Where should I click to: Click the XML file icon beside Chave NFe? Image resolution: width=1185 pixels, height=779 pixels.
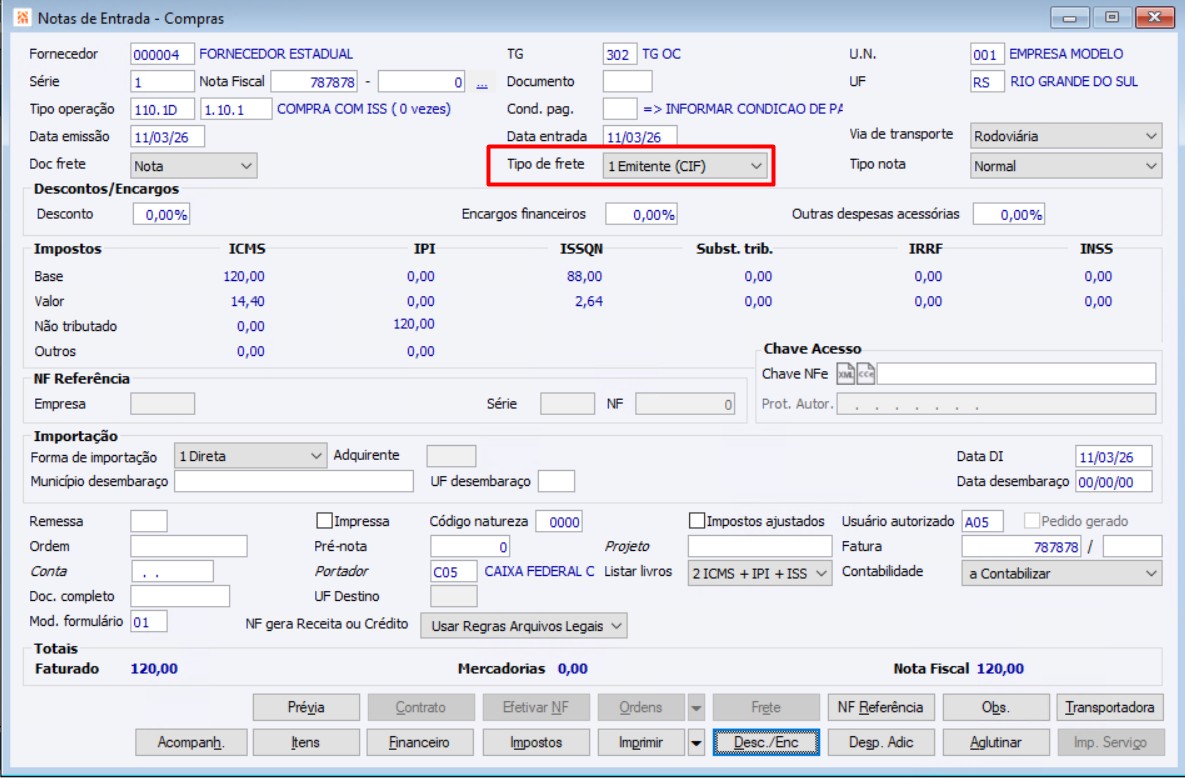pos(846,374)
